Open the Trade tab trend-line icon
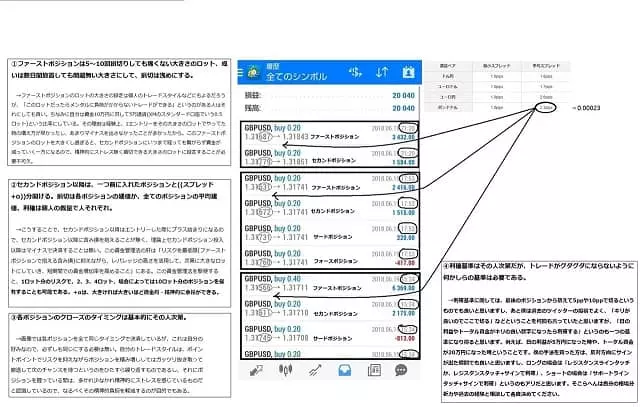640x407 pixels. 315,370
